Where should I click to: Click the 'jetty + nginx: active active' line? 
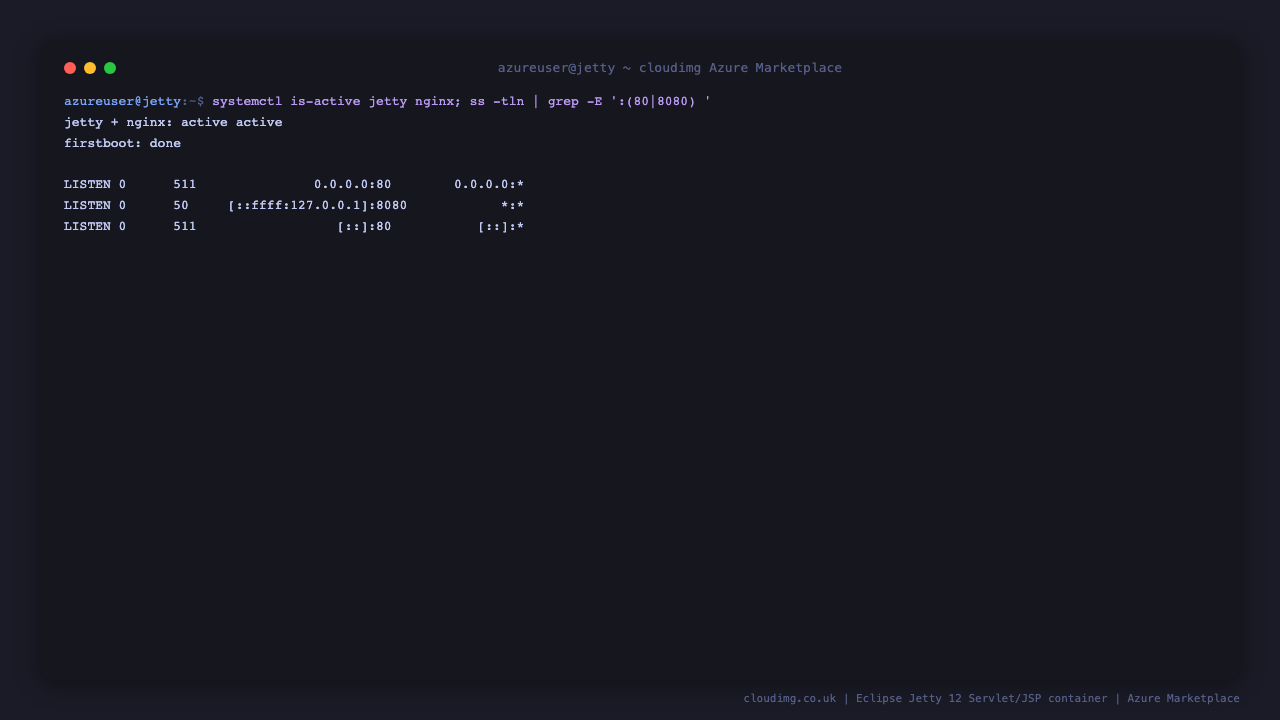pyautogui.click(x=173, y=123)
